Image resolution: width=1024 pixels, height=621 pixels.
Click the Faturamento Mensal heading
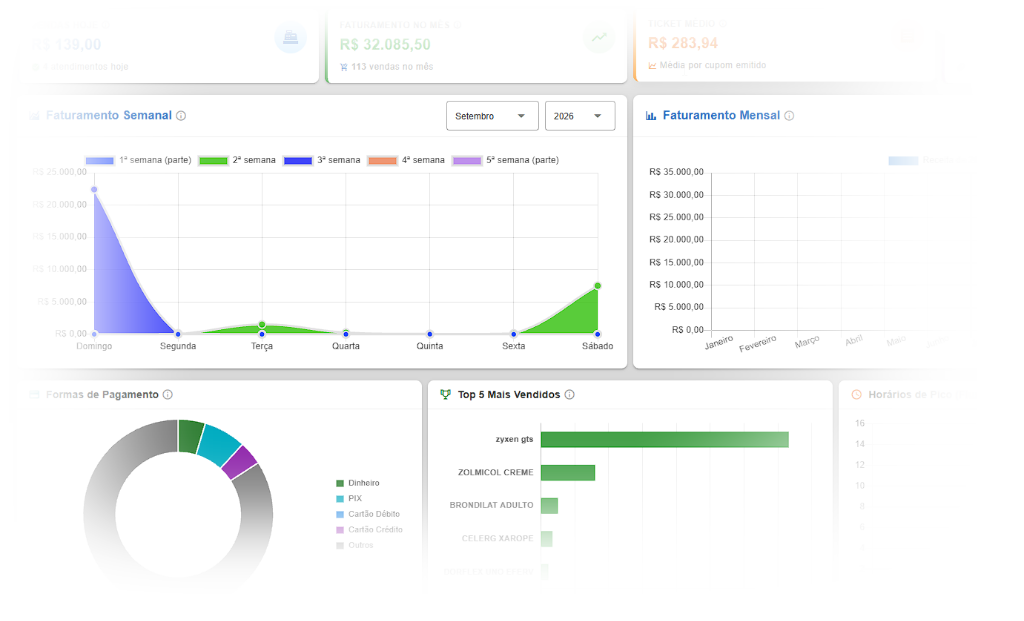[x=721, y=116]
